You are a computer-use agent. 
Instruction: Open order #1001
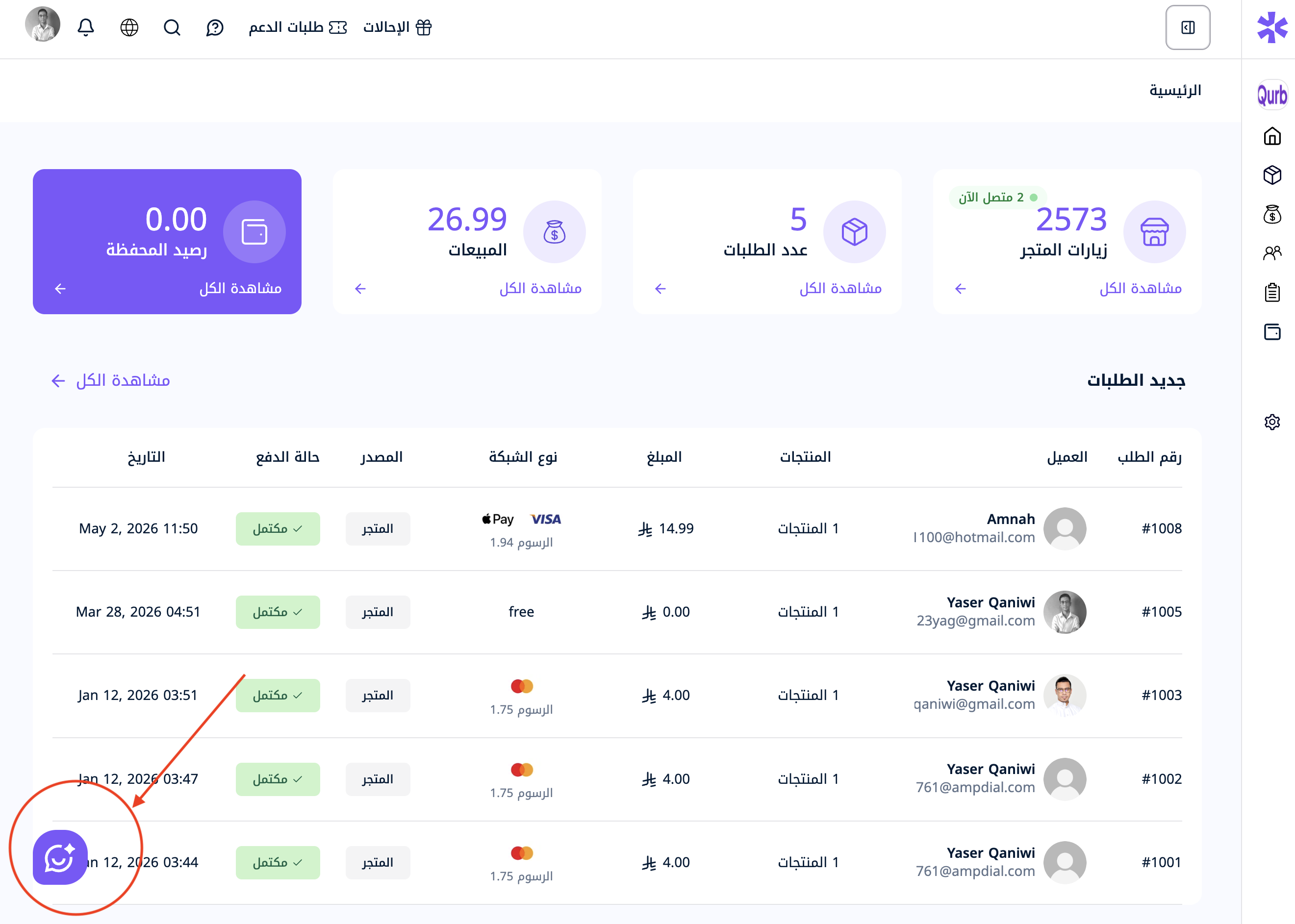[1161, 863]
